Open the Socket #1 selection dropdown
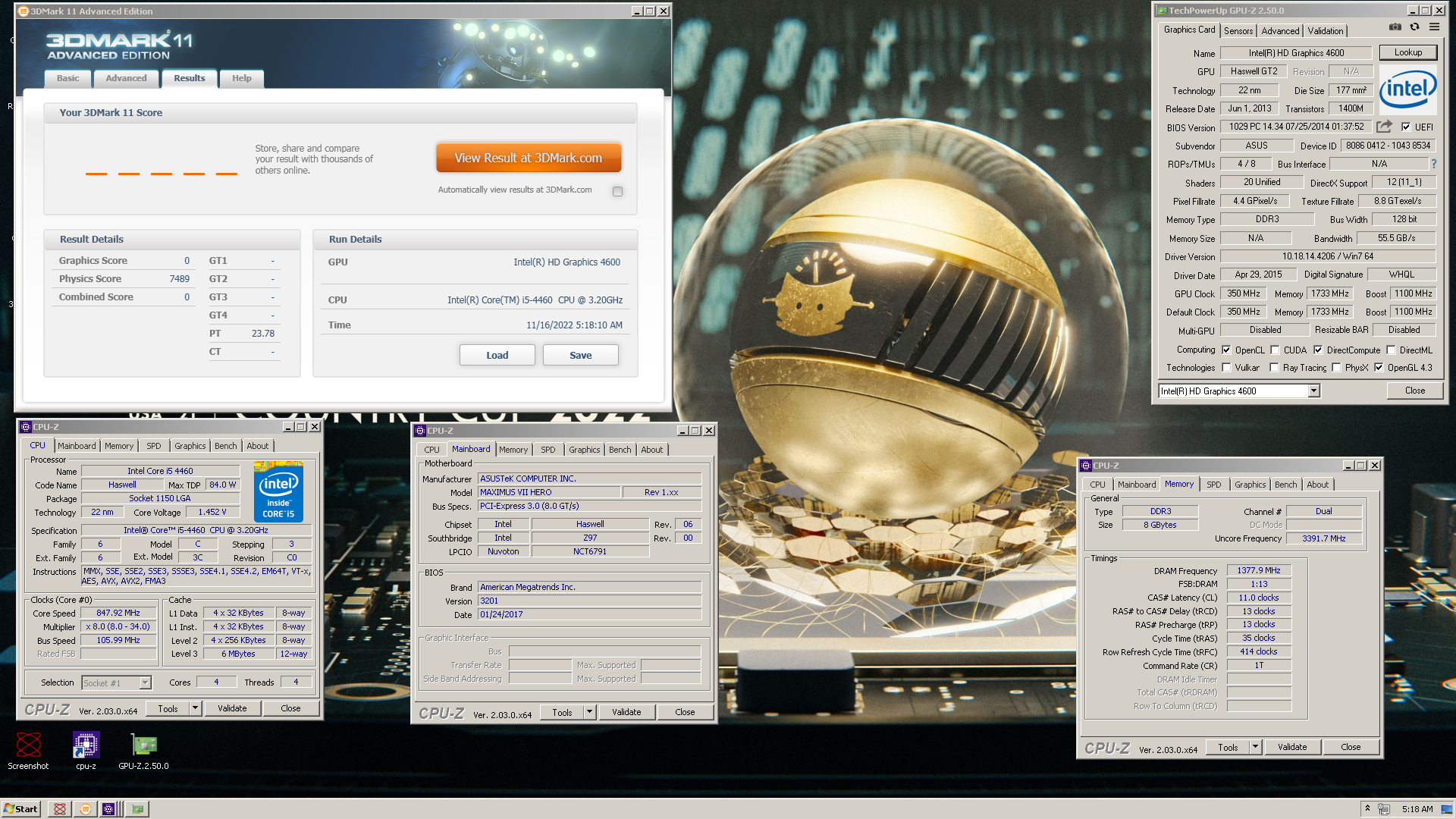Image resolution: width=1456 pixels, height=819 pixels. 145,683
